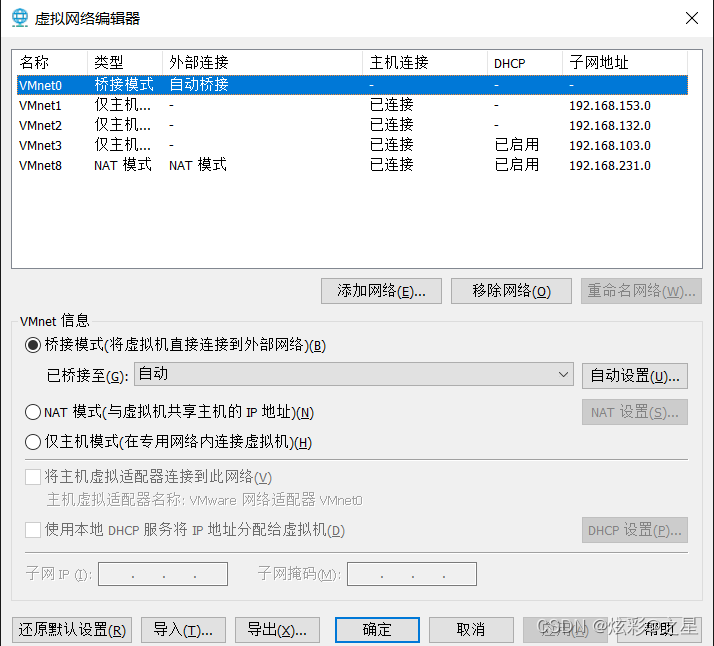This screenshot has height=646, width=714.
Task: Click the 确定 button
Action: tap(377, 630)
